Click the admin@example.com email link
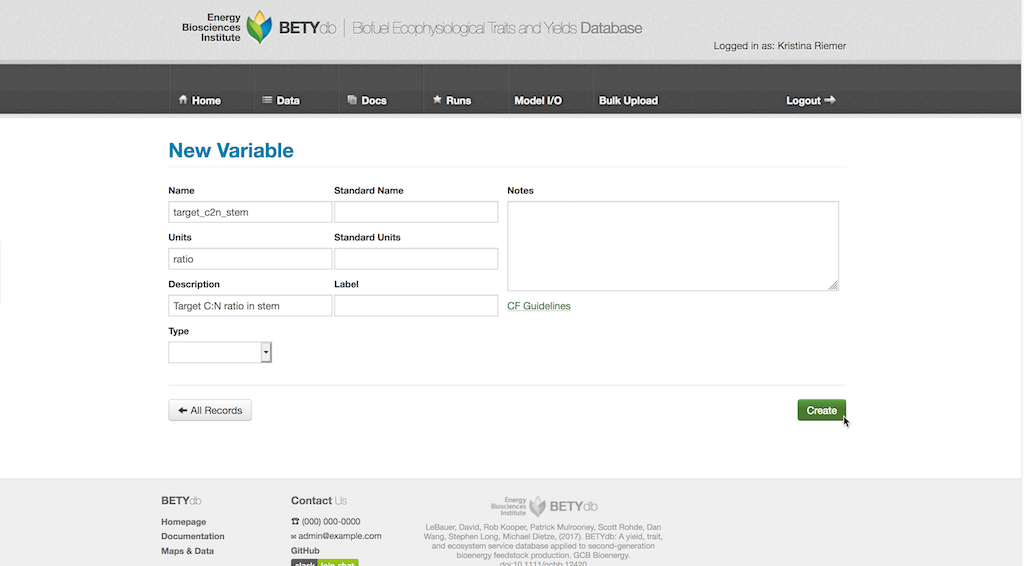Screen dimensions: 1024x566 (339, 536)
